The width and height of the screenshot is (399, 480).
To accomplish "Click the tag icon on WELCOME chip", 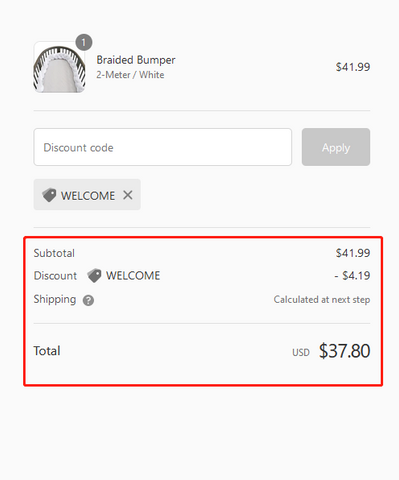I will coord(49,195).
